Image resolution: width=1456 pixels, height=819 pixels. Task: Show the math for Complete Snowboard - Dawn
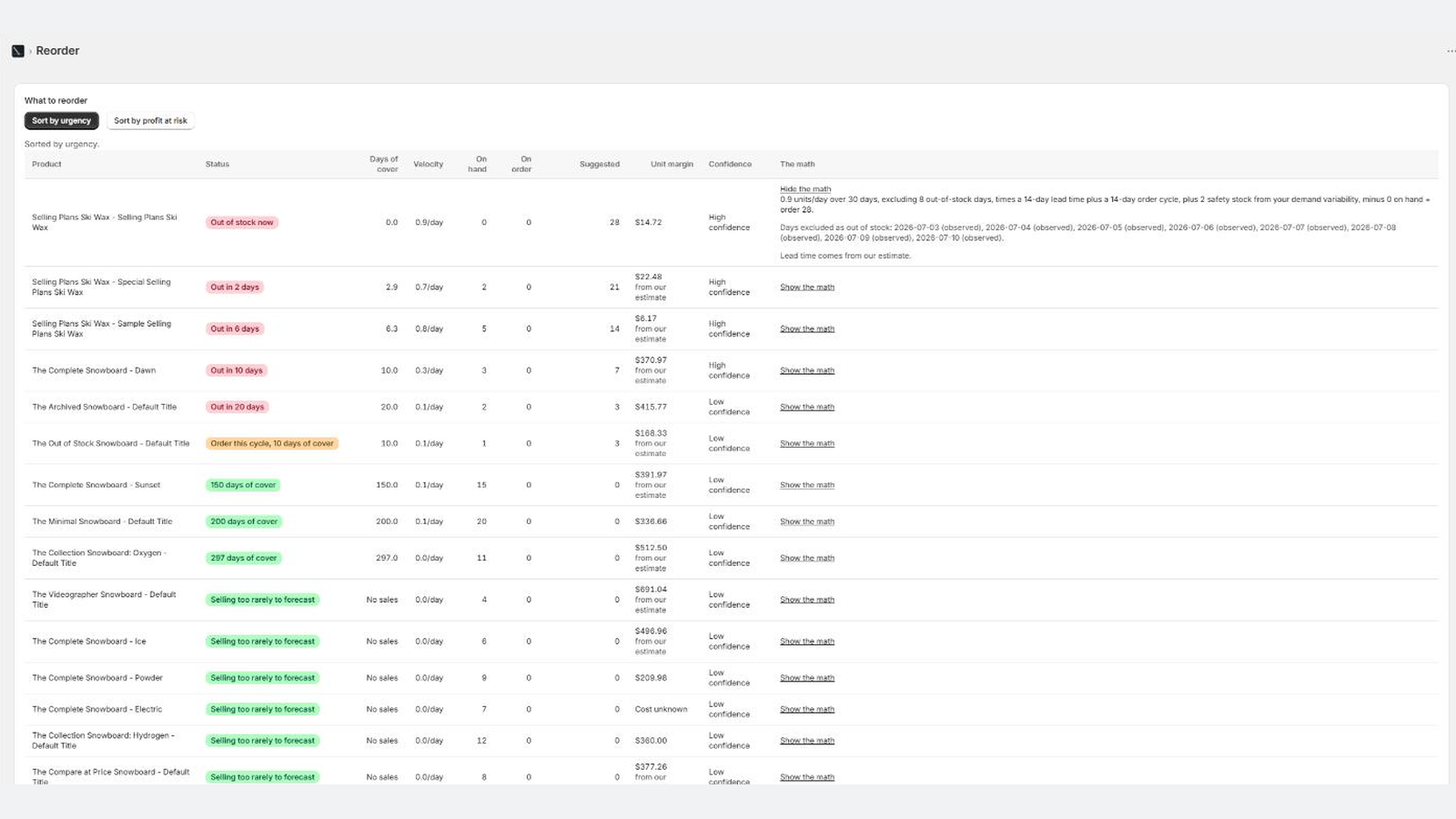coord(807,371)
